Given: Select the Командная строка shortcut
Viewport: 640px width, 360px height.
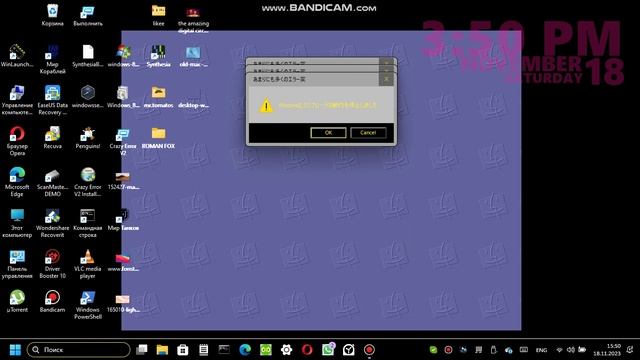Looking at the screenshot, I should (88, 223).
